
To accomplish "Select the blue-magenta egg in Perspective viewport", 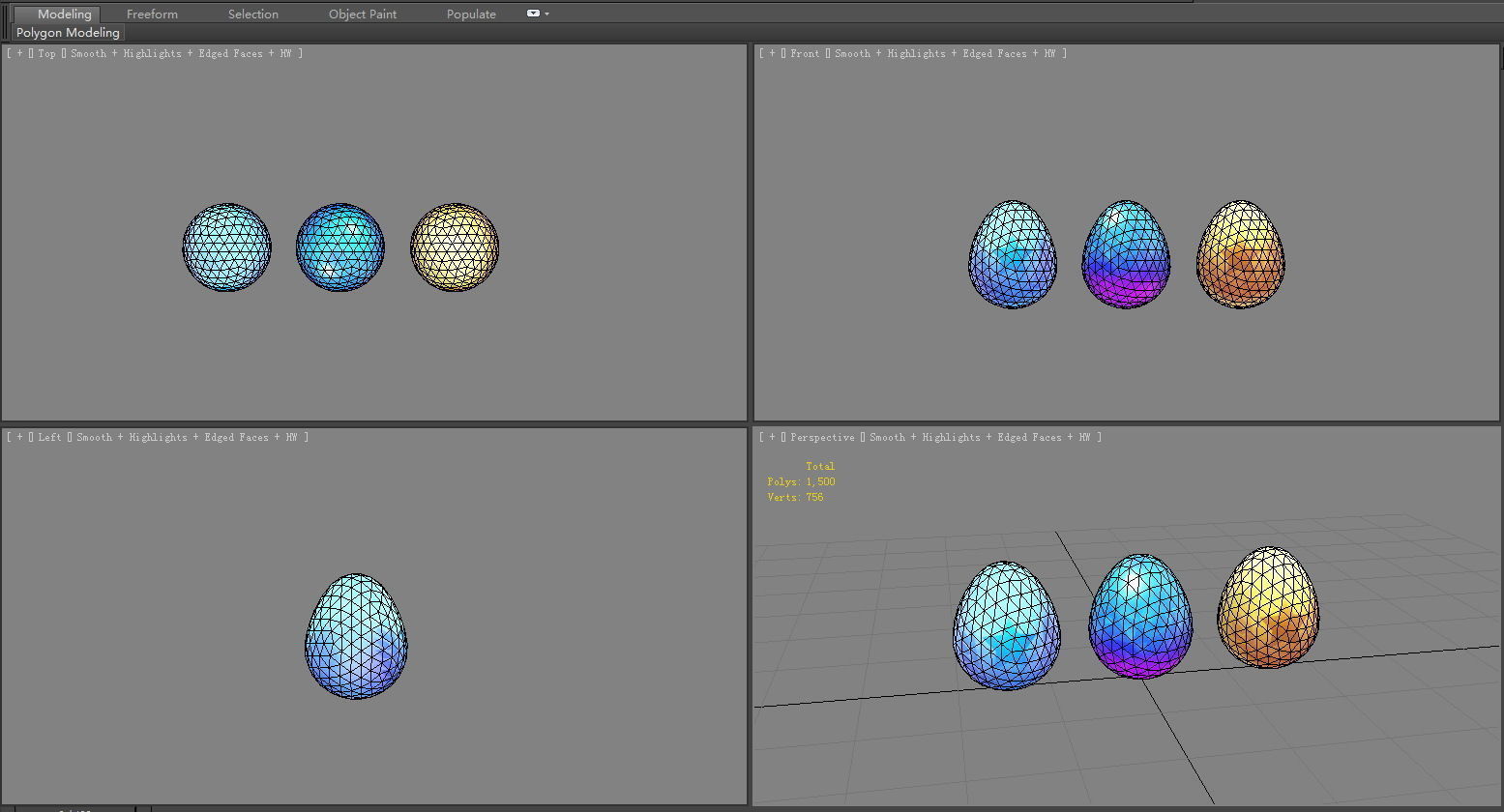I will (1140, 617).
